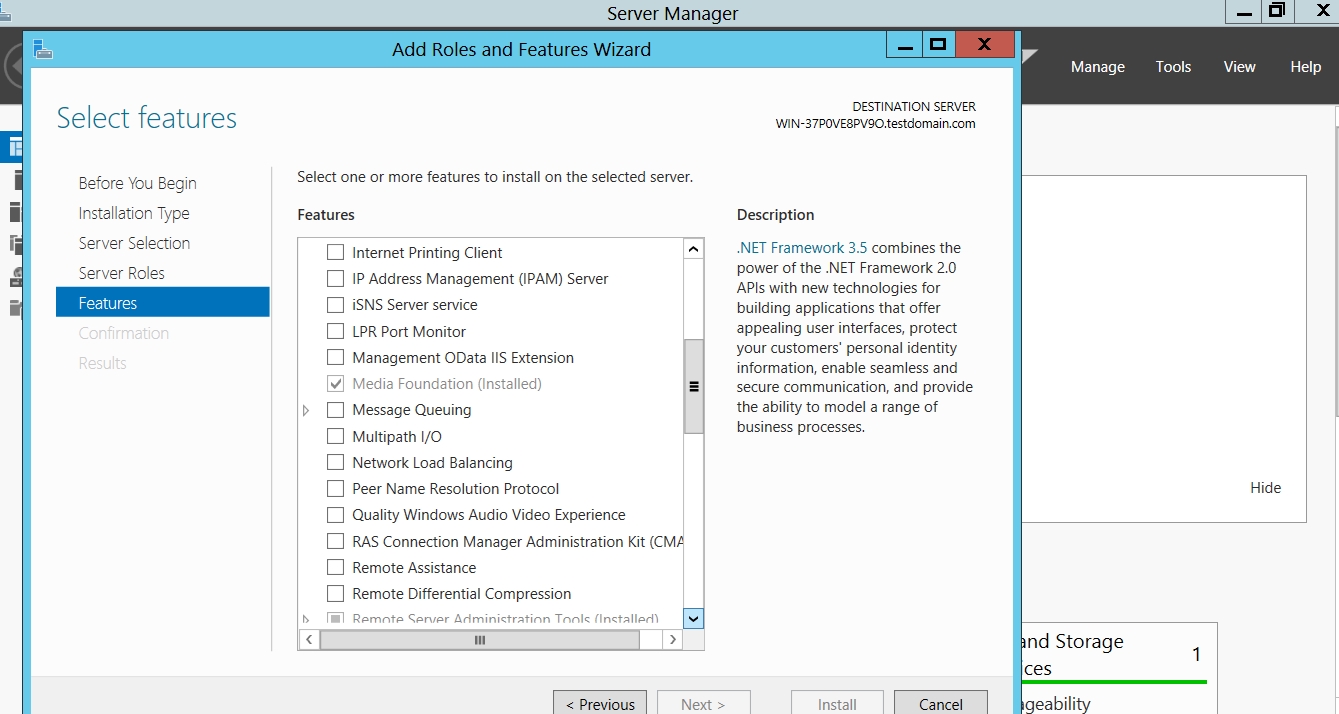Image resolution: width=1339 pixels, height=714 pixels.
Task: Restore down the Server Manager window
Action: 1276,12
